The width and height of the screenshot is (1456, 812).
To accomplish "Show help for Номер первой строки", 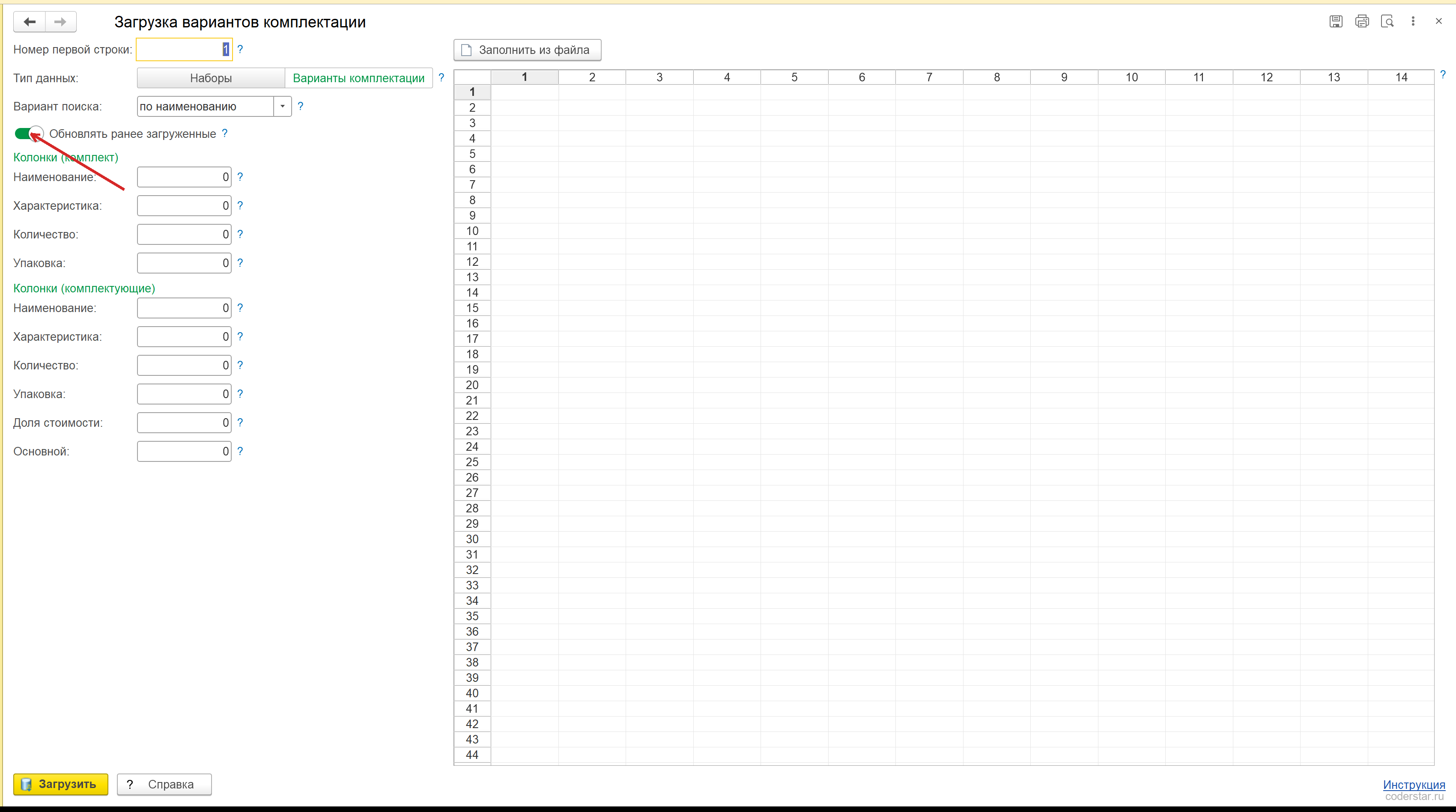I will pos(240,50).
